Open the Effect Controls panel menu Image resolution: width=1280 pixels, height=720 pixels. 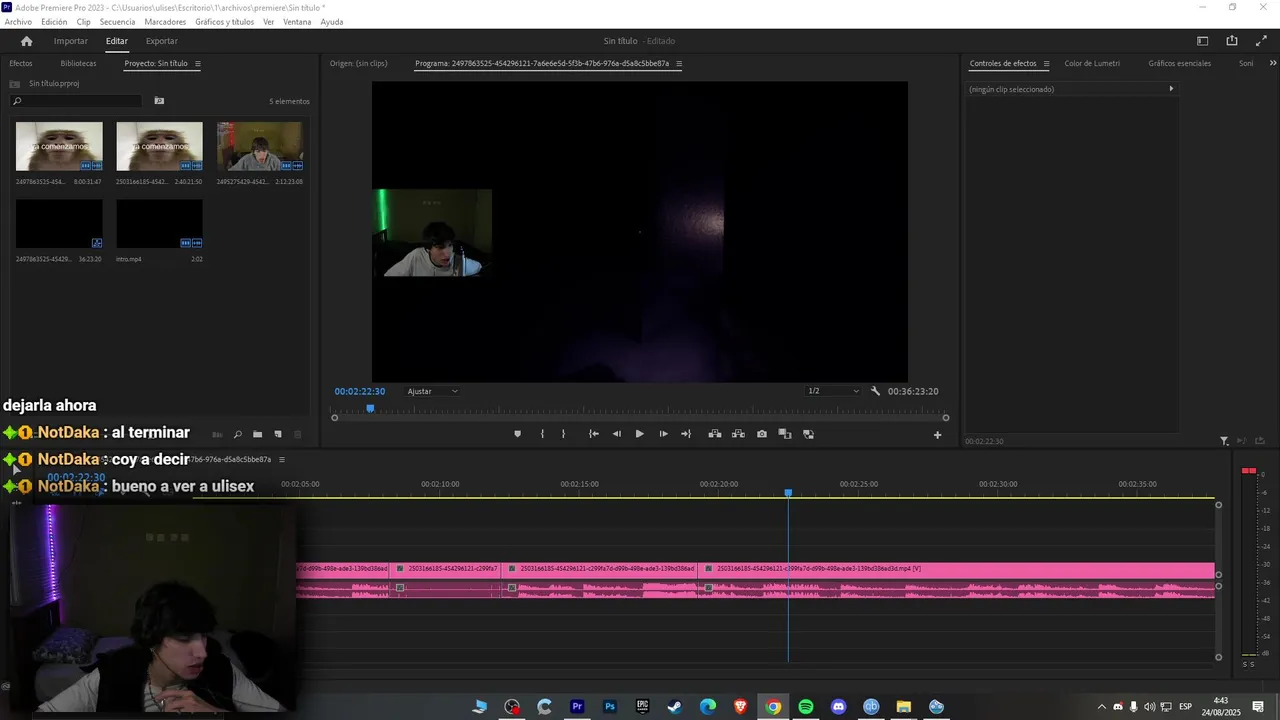click(1046, 64)
